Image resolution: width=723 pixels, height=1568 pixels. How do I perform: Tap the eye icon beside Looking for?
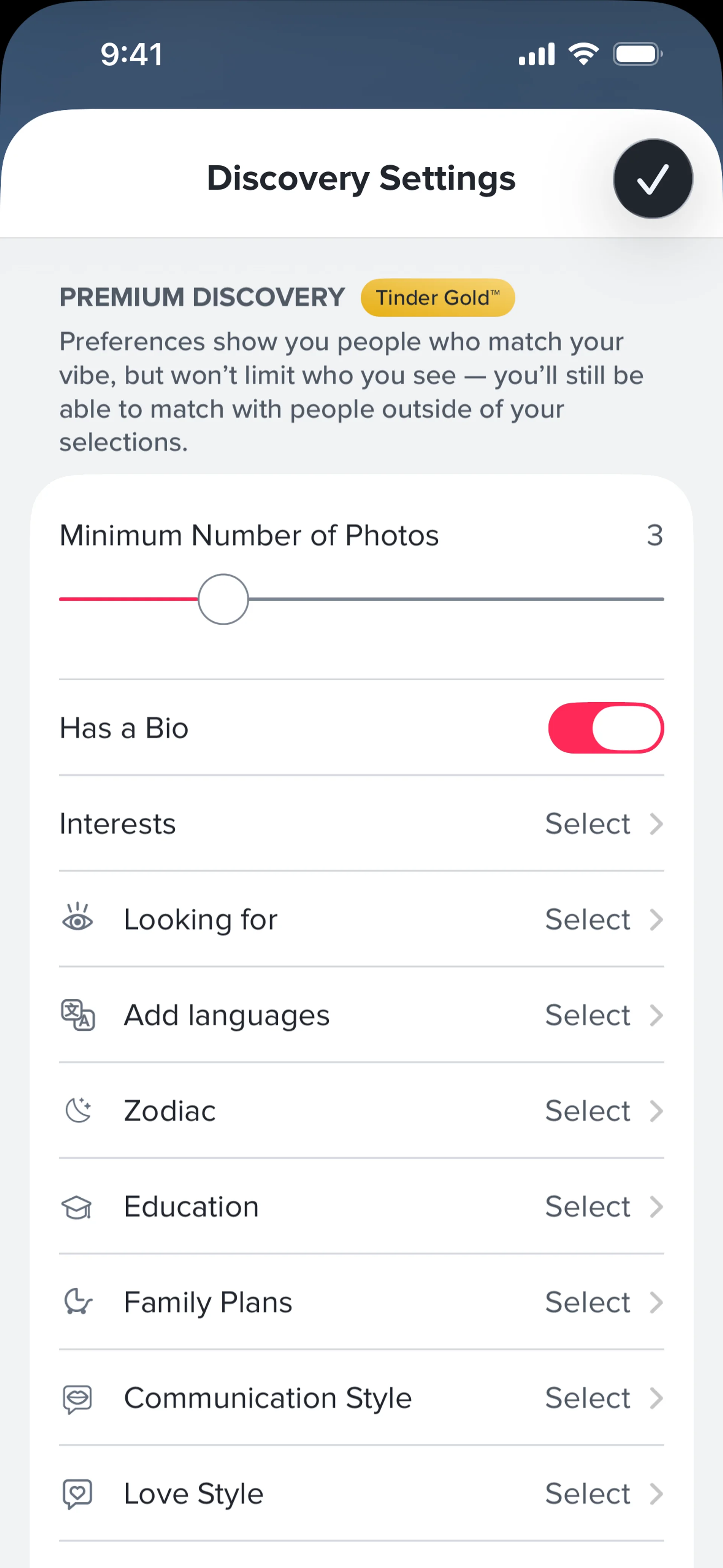point(78,918)
